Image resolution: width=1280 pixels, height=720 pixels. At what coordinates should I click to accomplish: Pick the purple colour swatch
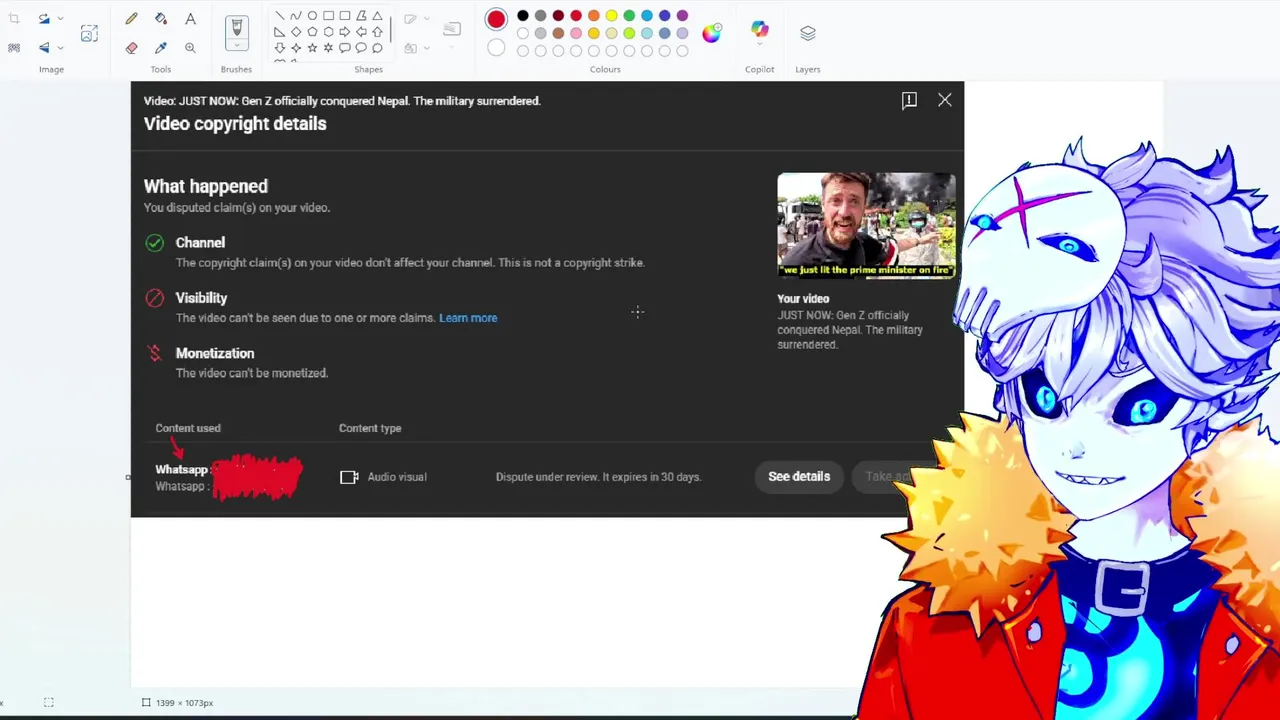click(x=682, y=16)
